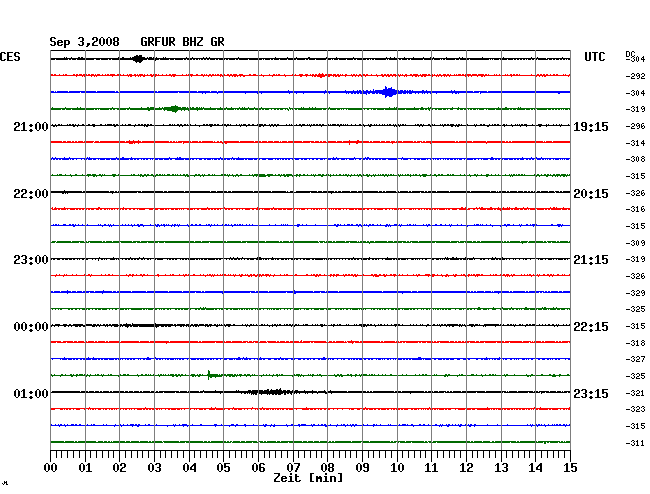Click the black seismic burst on the top trace
The image size is (650, 494).
[x=138, y=59]
